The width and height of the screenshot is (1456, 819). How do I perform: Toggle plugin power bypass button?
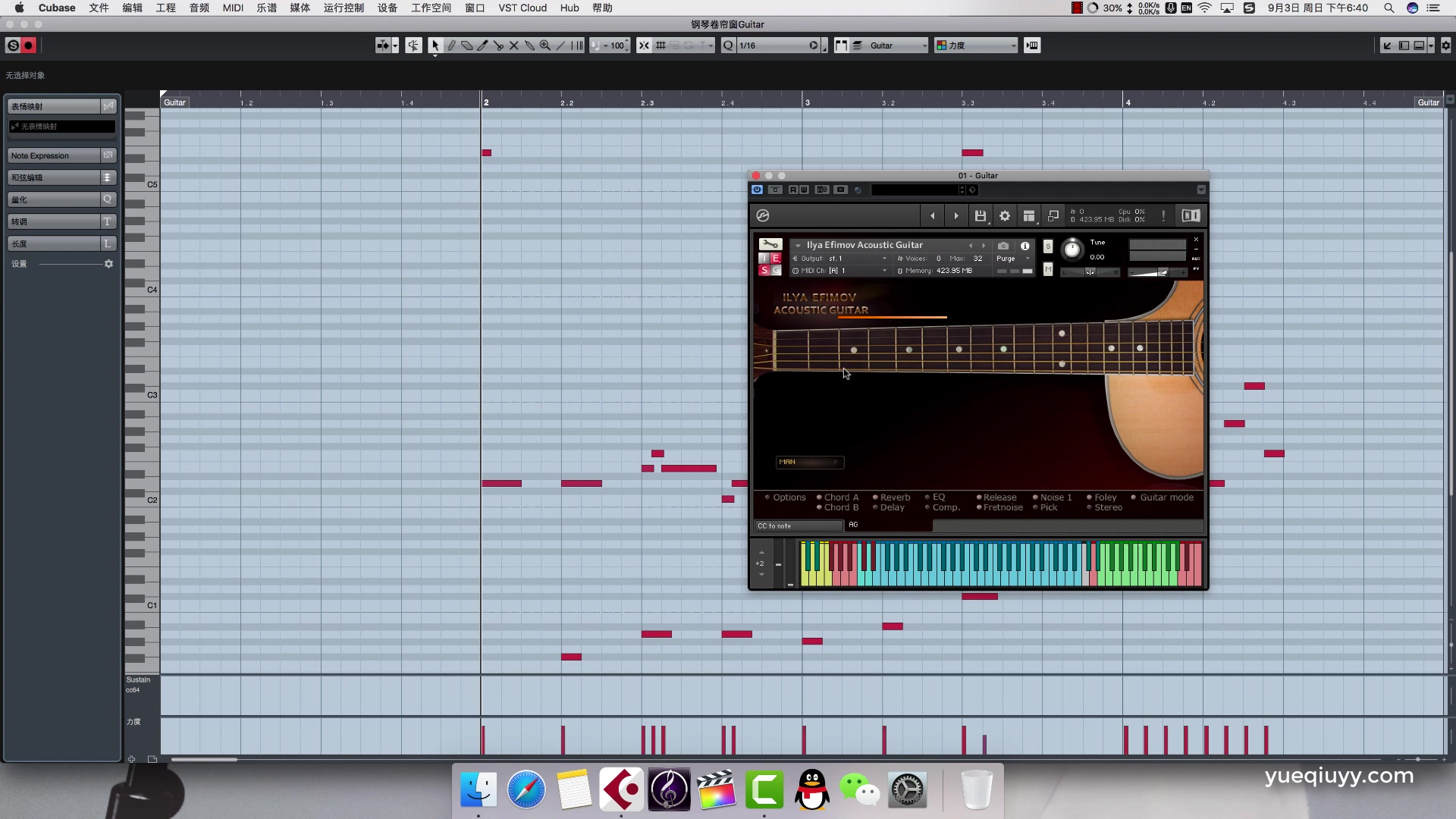click(x=757, y=190)
